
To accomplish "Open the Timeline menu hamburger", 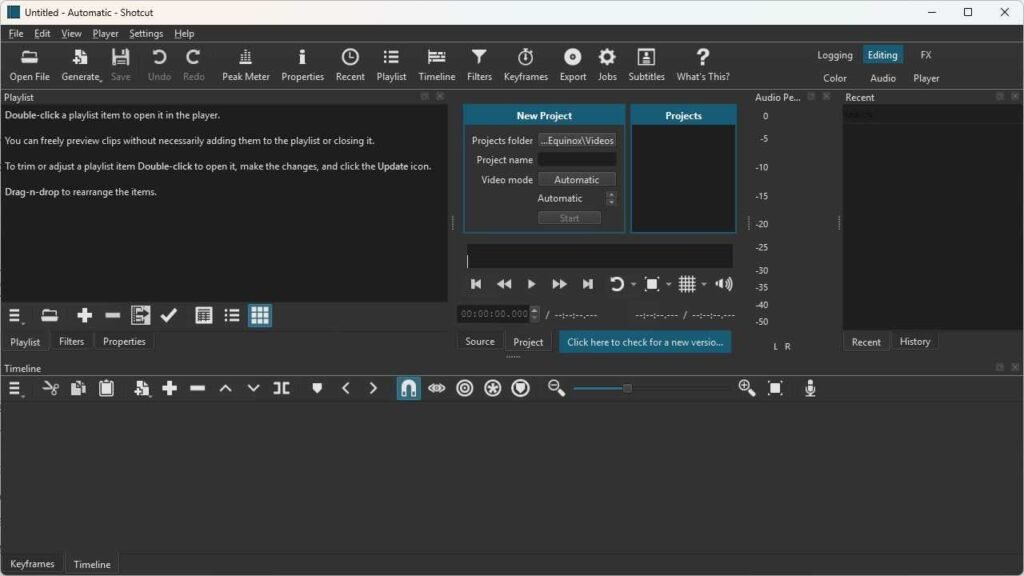I will point(14,388).
